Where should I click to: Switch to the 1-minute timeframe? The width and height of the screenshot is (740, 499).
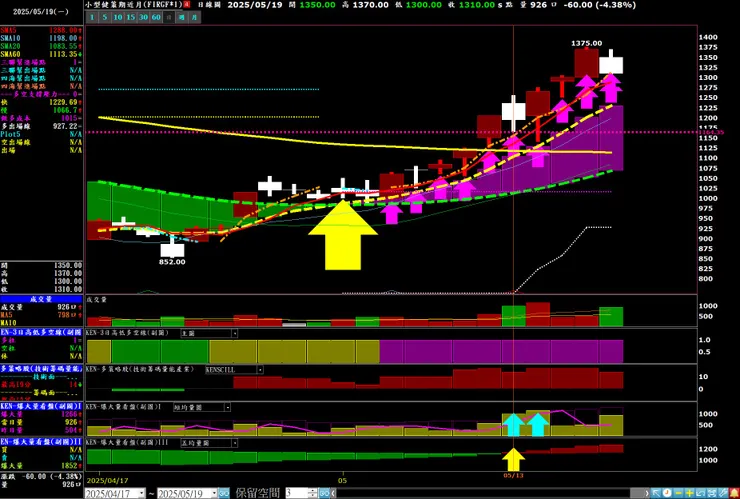pyautogui.click(x=92, y=17)
